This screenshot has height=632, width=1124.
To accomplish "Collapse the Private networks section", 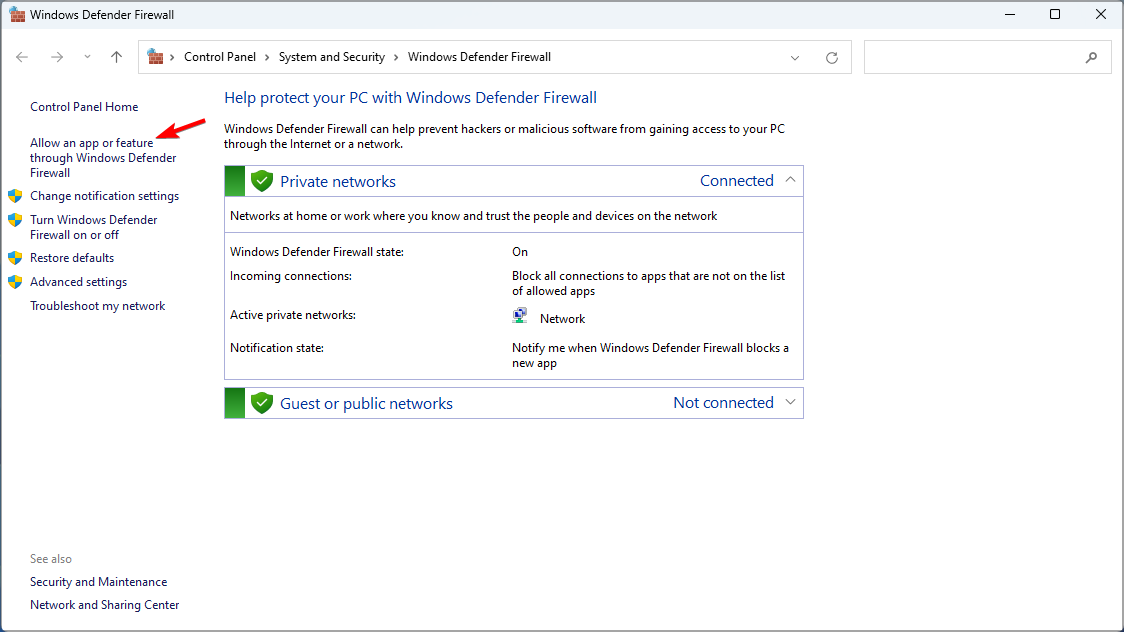I will (791, 180).
